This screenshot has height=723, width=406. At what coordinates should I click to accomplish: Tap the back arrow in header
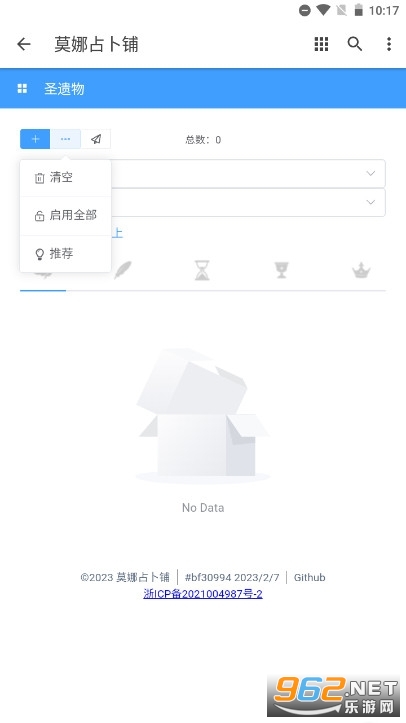24,44
